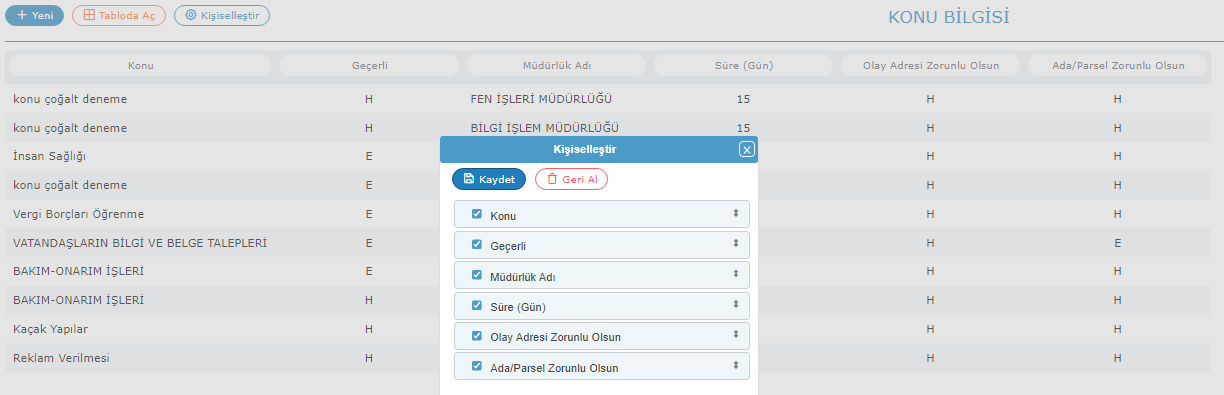The height and width of the screenshot is (395, 1224).
Task: Uncheck the Geçerli column checkbox
Action: pyautogui.click(x=477, y=244)
